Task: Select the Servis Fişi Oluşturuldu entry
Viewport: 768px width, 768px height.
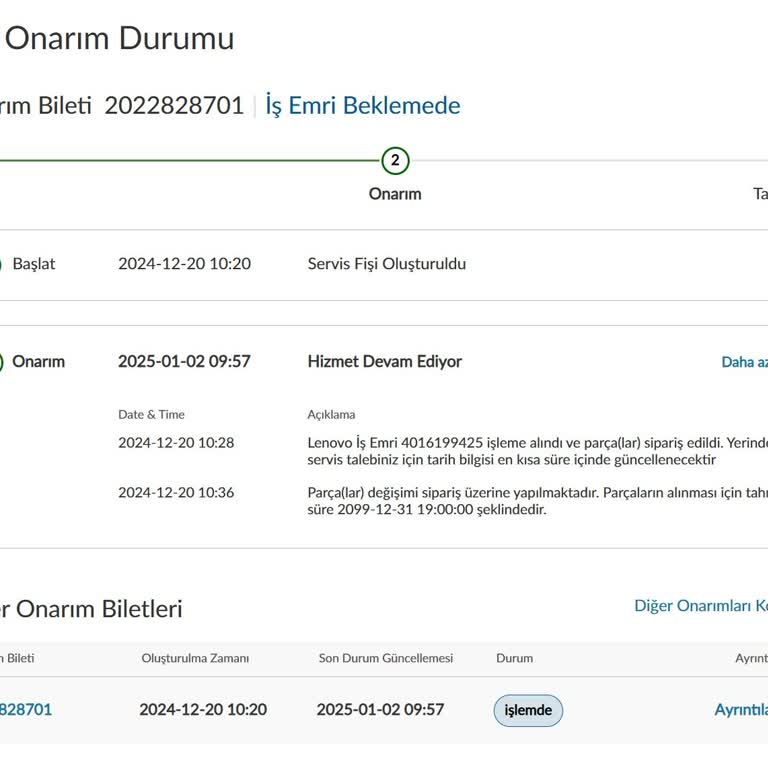Action: click(386, 264)
